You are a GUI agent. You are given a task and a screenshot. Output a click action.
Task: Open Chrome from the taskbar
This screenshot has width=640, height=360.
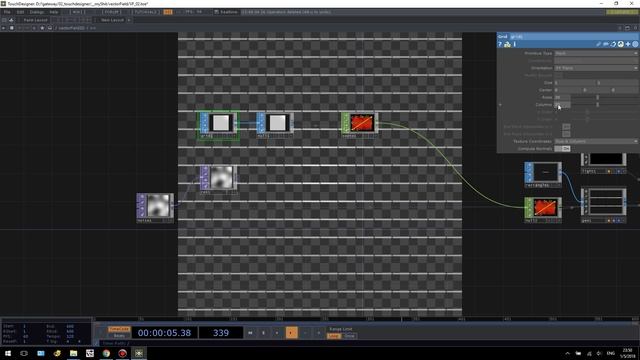tap(106, 353)
